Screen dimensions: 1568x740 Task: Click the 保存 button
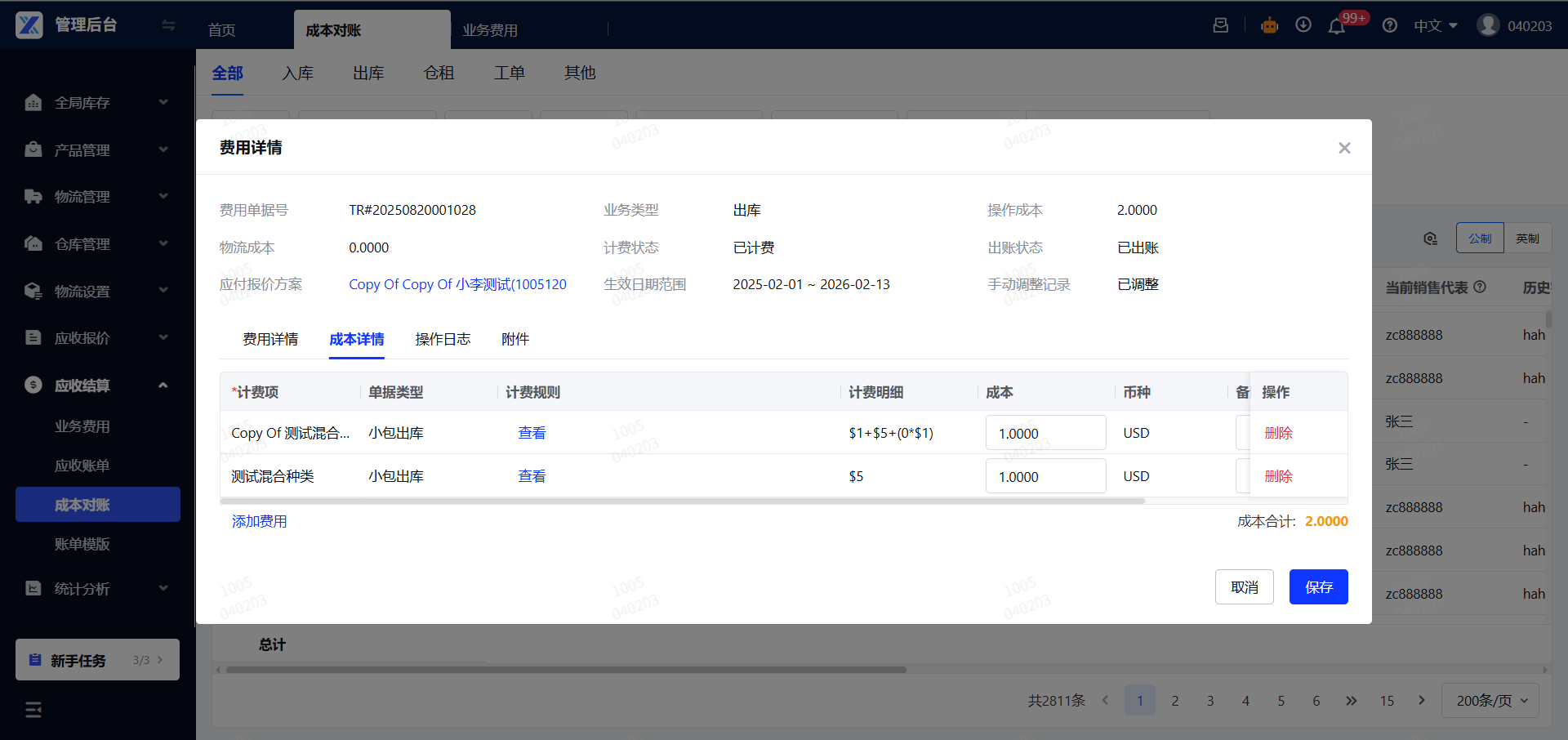1319,587
